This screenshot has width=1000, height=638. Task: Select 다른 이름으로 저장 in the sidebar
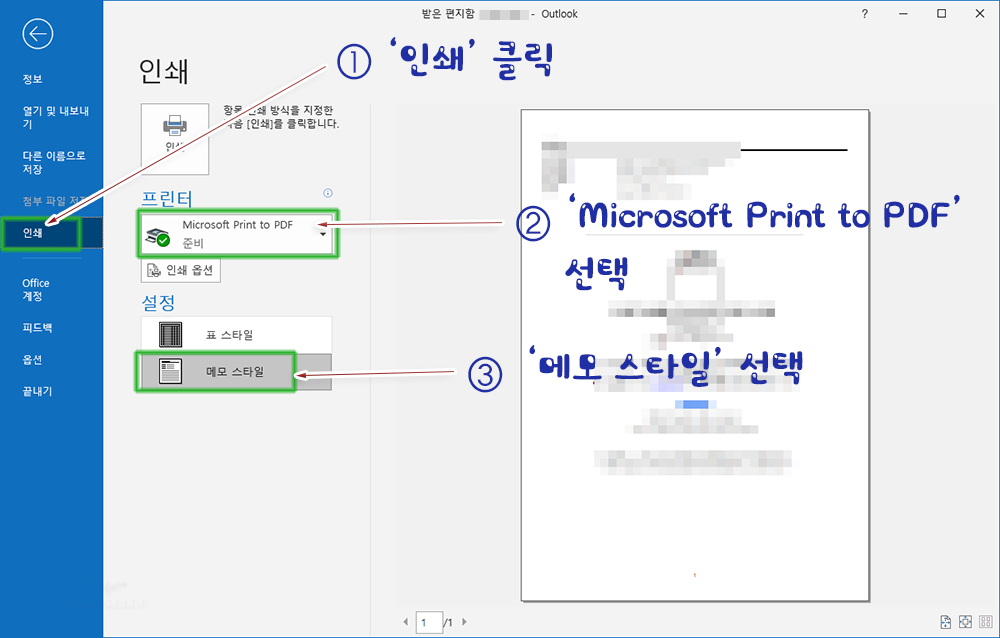[54, 162]
